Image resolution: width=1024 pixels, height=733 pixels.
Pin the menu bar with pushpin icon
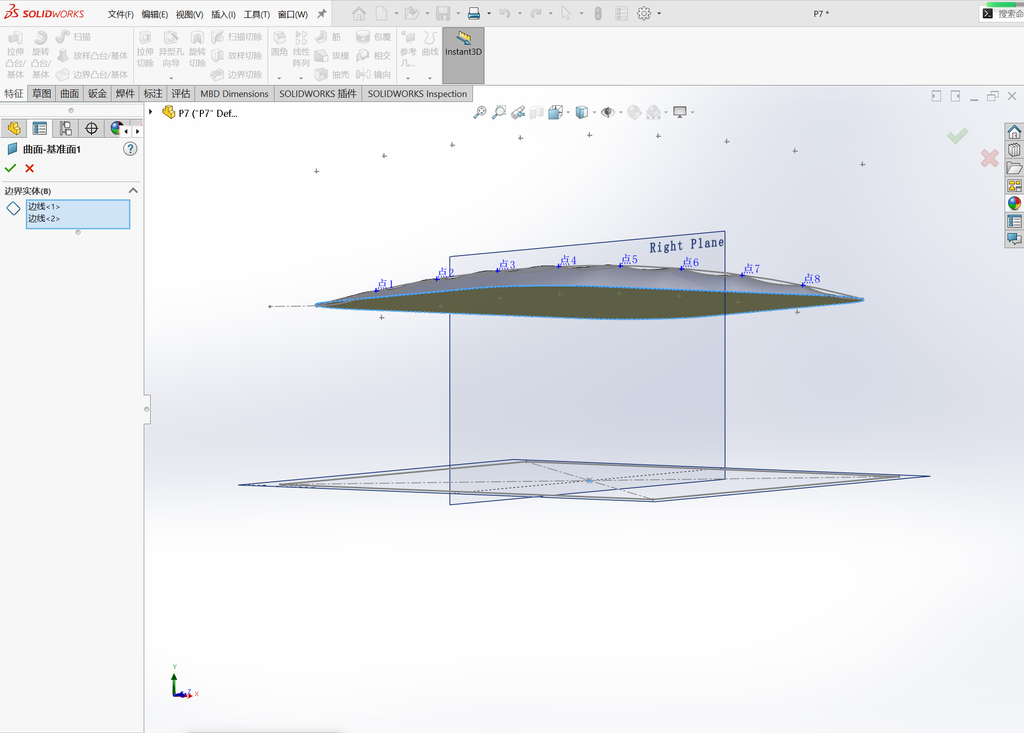tap(321, 14)
